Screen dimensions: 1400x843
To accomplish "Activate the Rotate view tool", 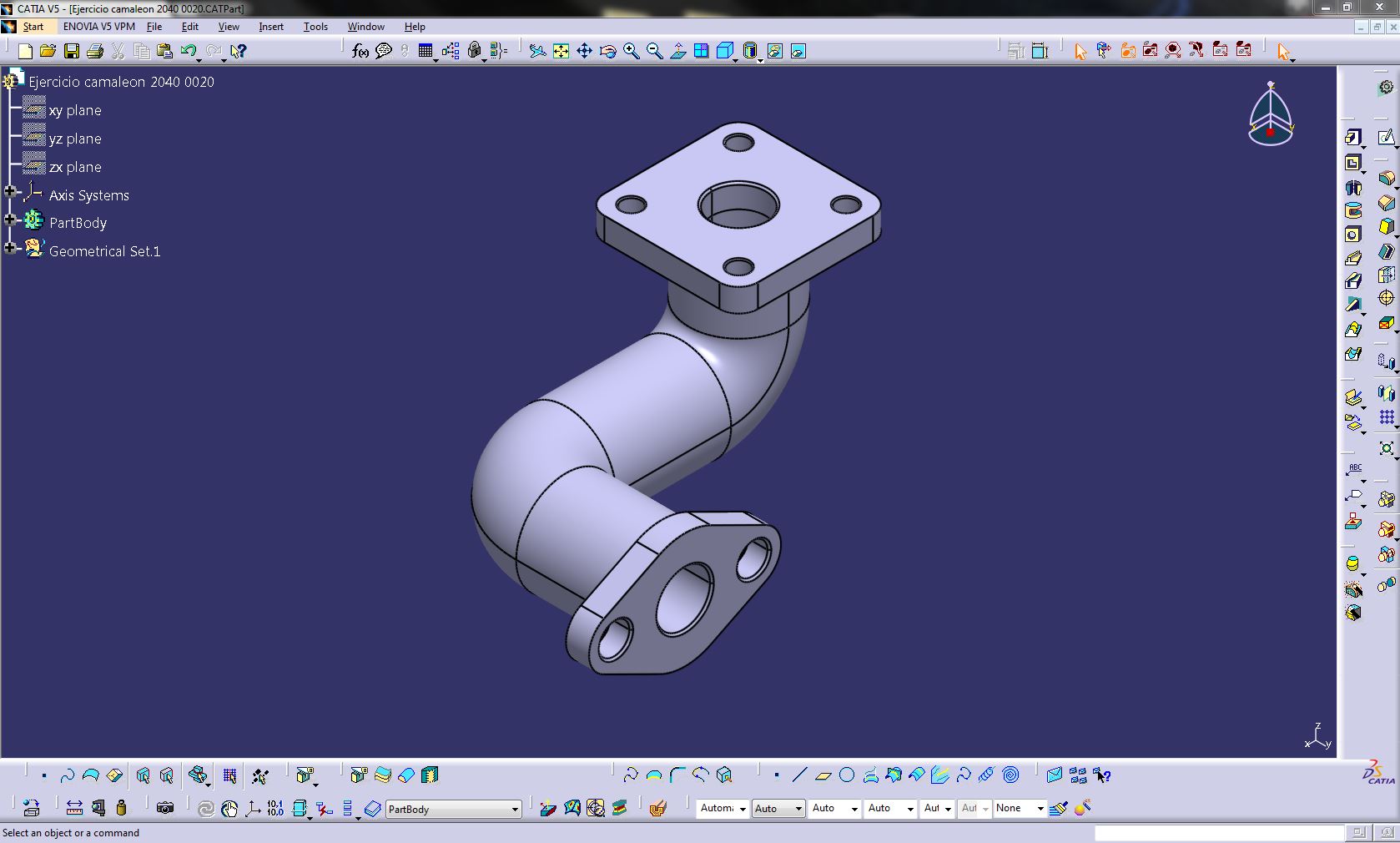I will click(607, 51).
